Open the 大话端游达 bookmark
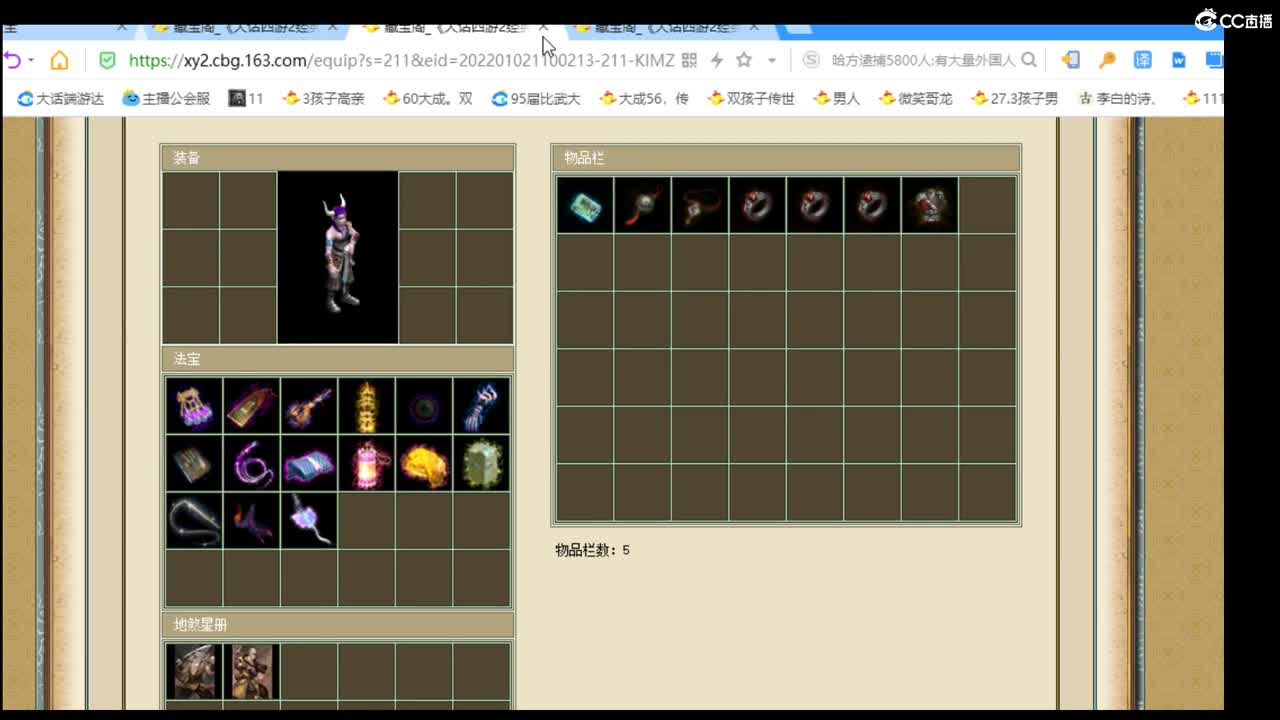 (x=61, y=98)
